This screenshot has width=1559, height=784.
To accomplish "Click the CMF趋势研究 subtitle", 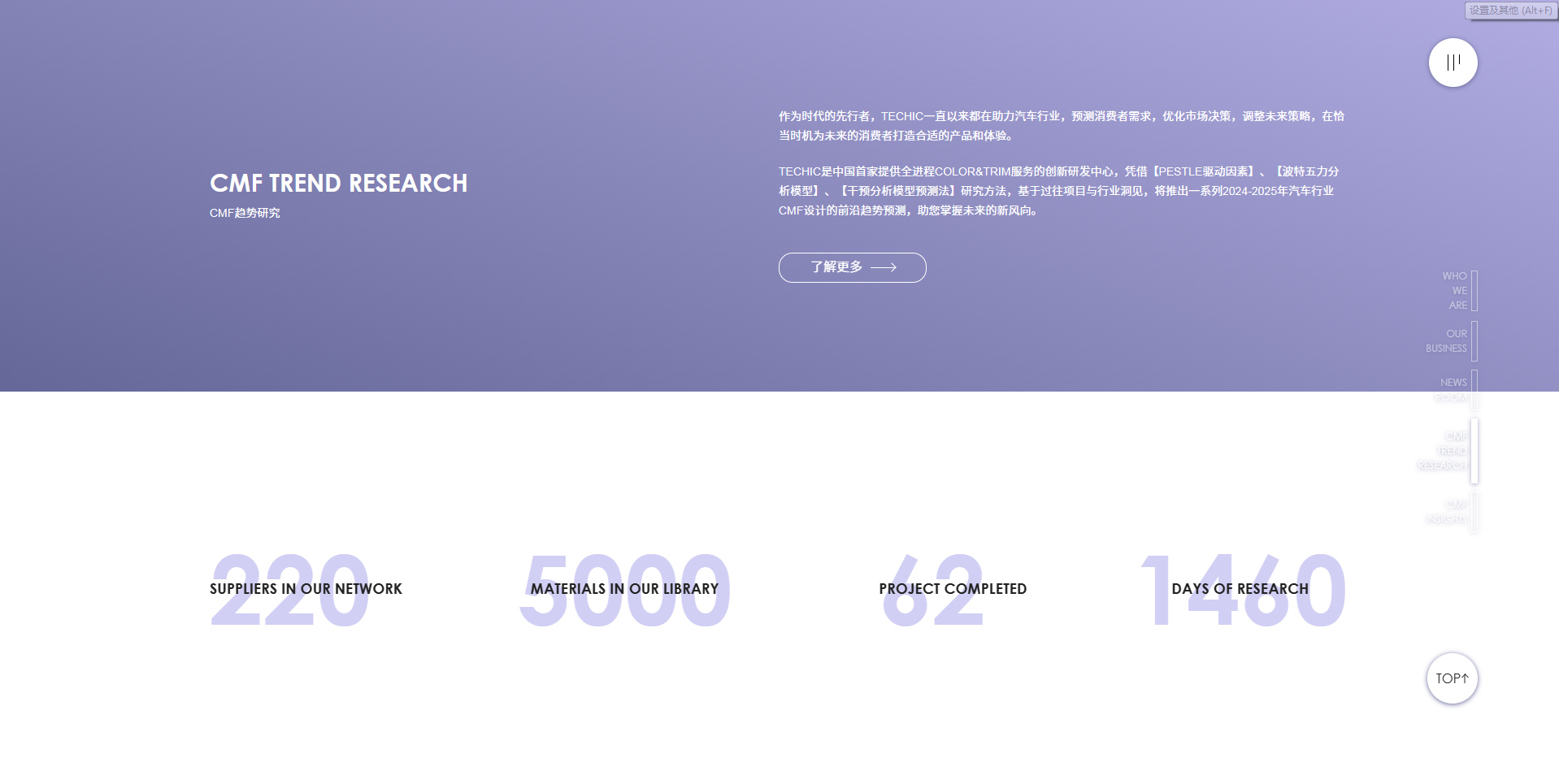I will 245,213.
